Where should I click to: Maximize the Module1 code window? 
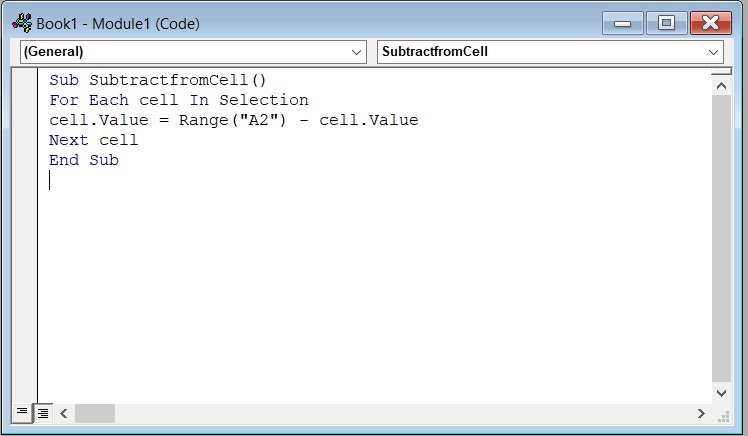[x=666, y=23]
